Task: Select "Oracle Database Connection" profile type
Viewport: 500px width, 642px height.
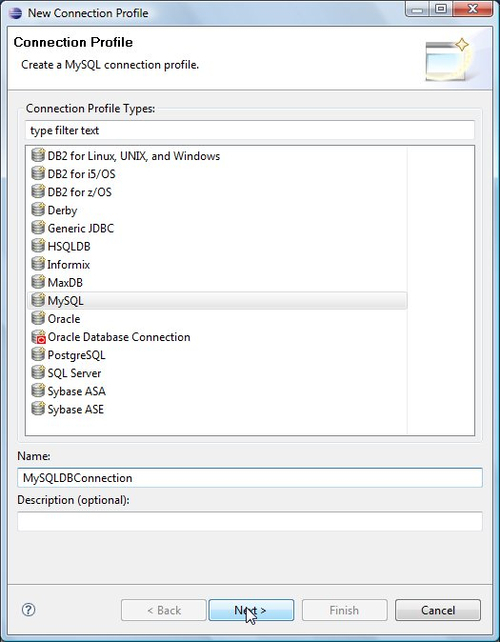Action: tap(119, 337)
